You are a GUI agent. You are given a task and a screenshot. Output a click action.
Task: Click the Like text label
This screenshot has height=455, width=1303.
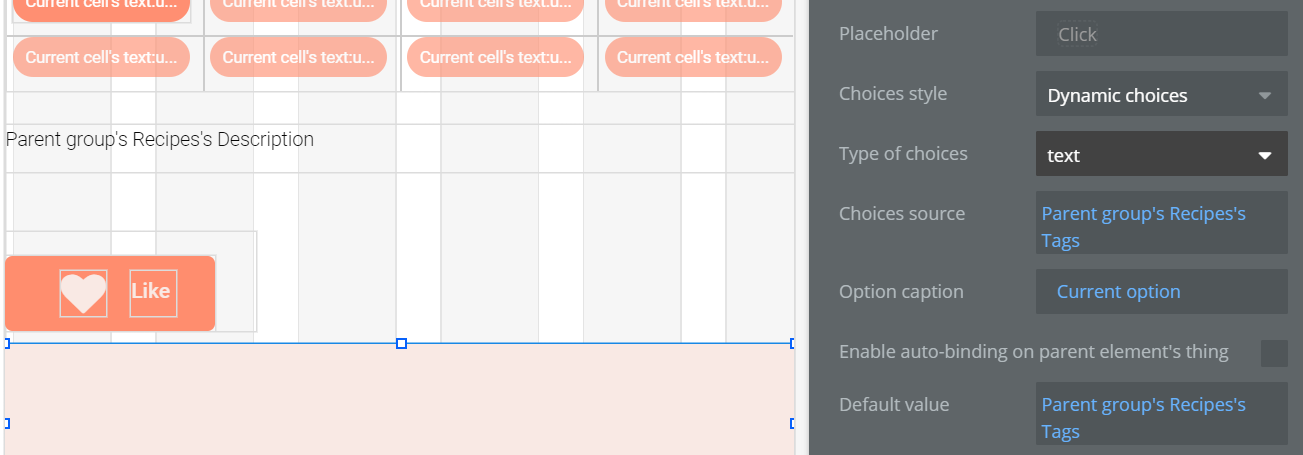click(152, 292)
